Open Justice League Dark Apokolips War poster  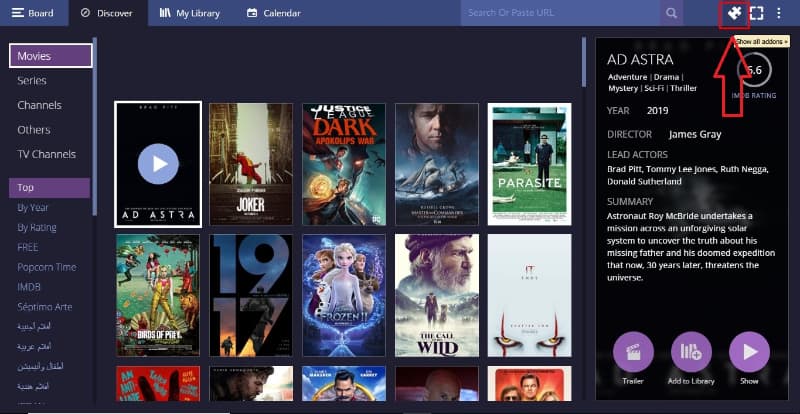click(x=344, y=164)
